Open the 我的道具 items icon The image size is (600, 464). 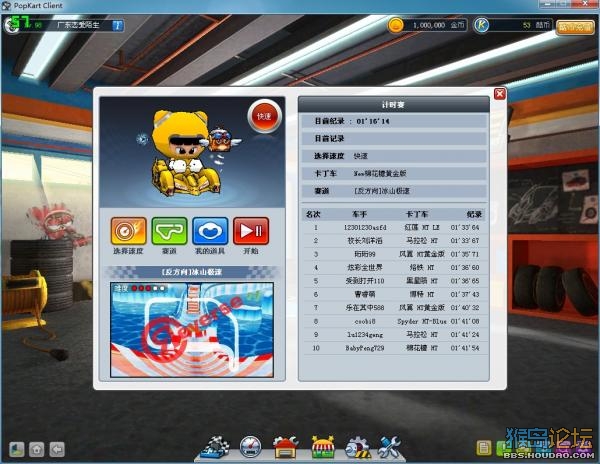(x=210, y=231)
